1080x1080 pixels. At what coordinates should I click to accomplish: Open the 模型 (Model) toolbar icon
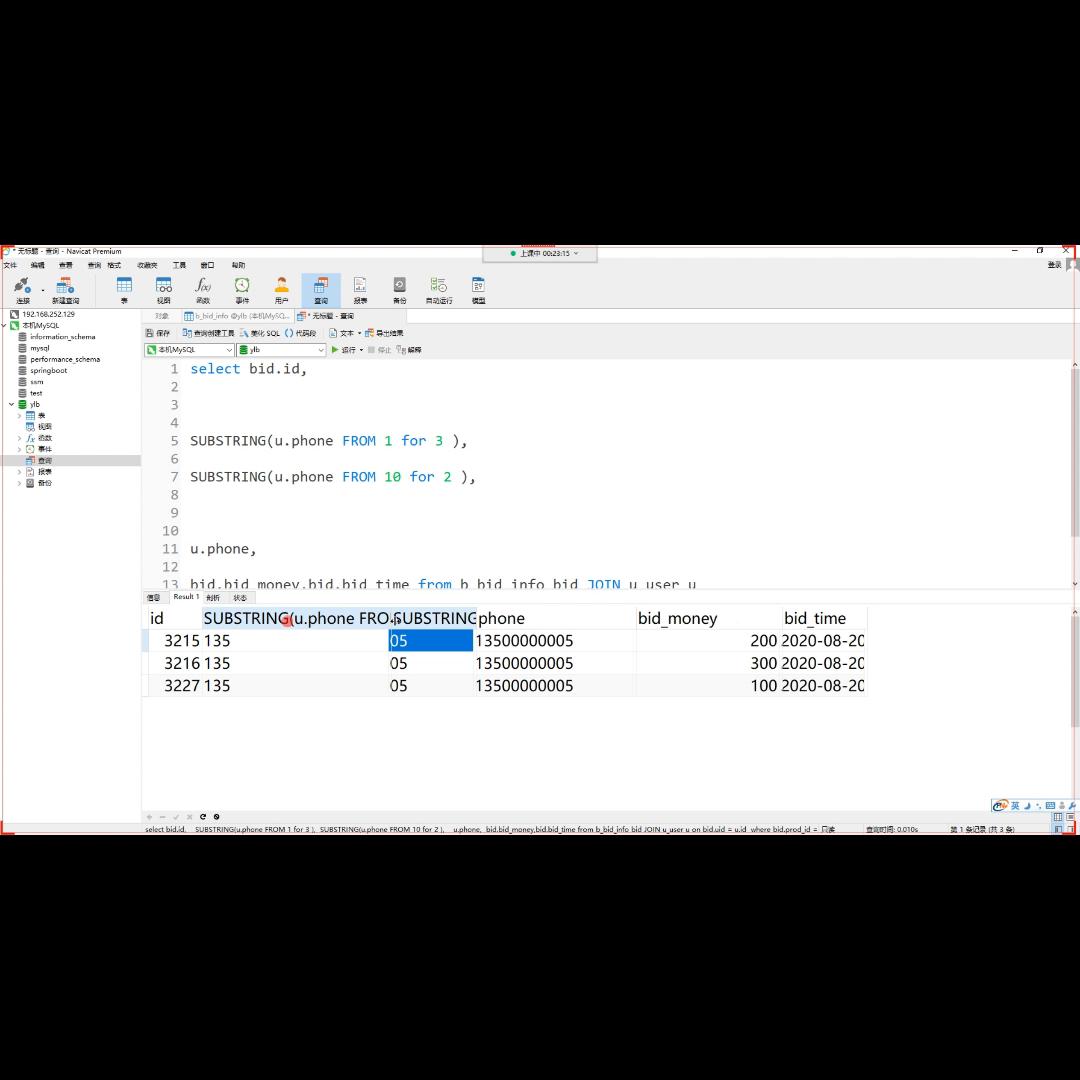[x=478, y=290]
